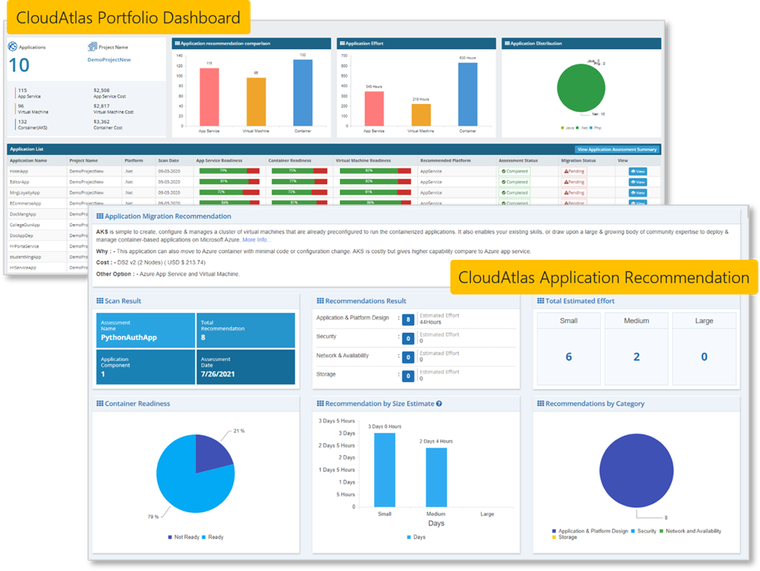Toggle Security legend swatch in category chart

(x=633, y=531)
